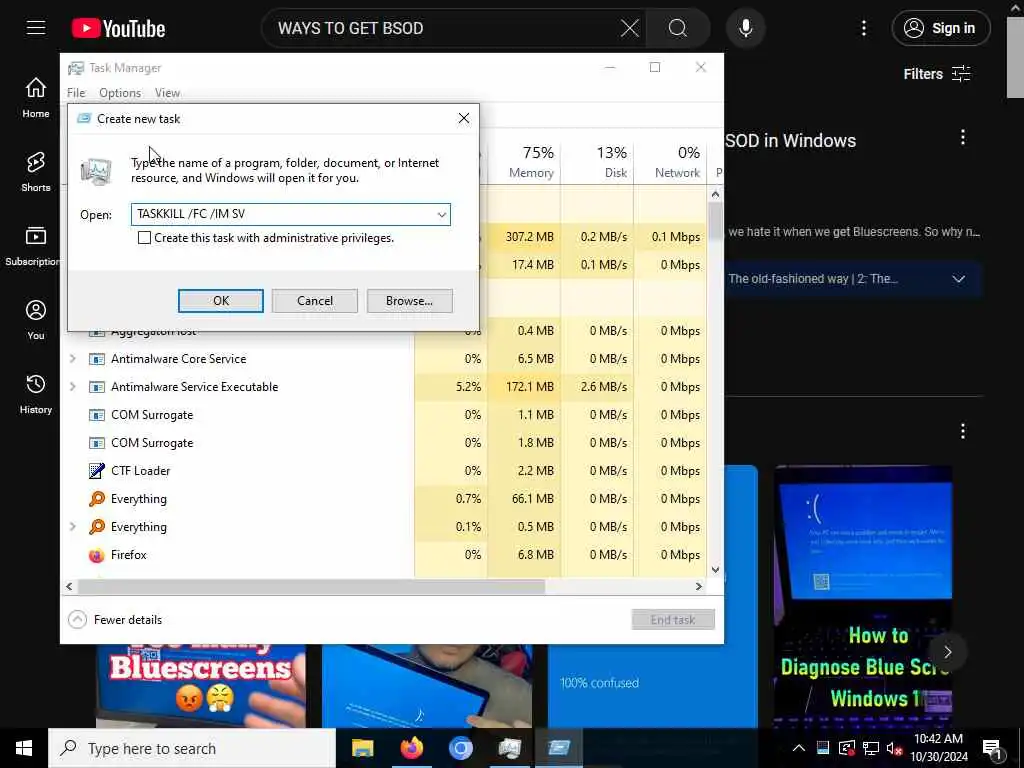Open History in the YouTube sidebar
The image size is (1024, 768).
point(35,394)
